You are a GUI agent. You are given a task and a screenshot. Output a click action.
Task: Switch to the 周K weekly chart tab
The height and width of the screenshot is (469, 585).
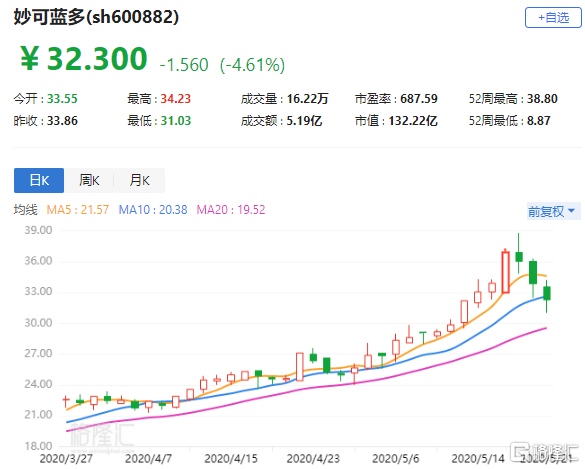tap(89, 181)
